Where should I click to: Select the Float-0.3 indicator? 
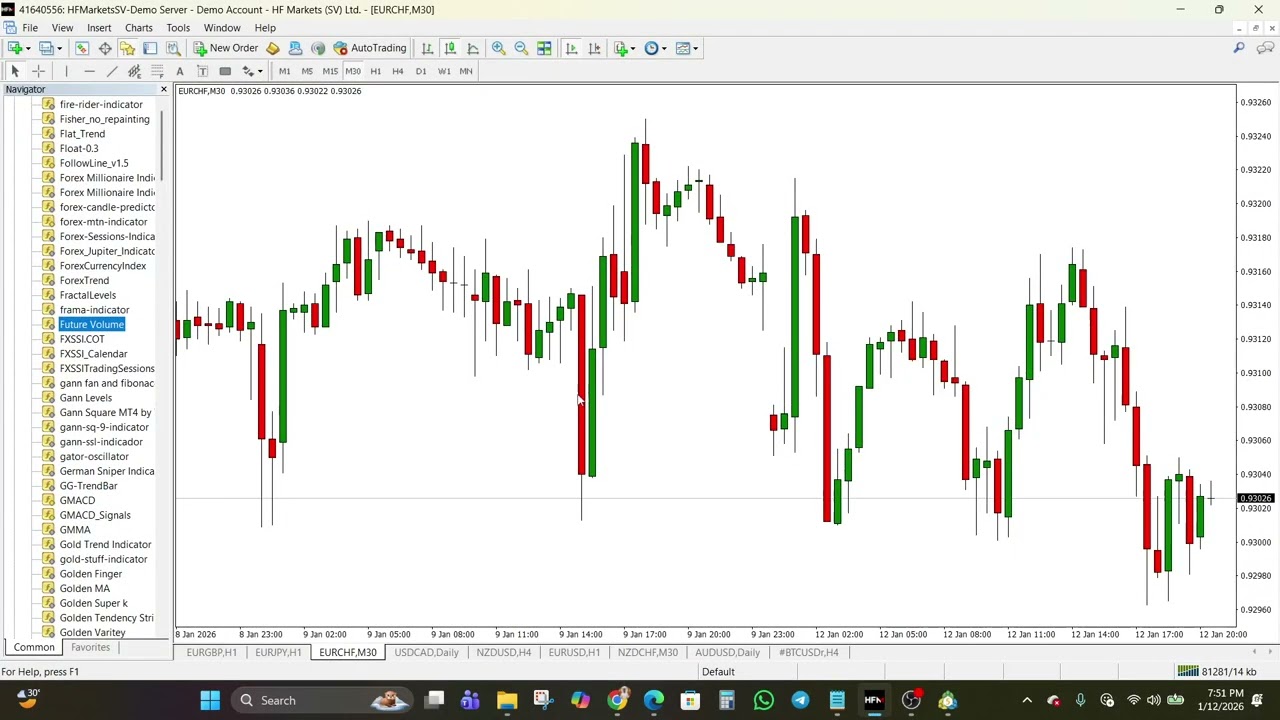pos(79,148)
